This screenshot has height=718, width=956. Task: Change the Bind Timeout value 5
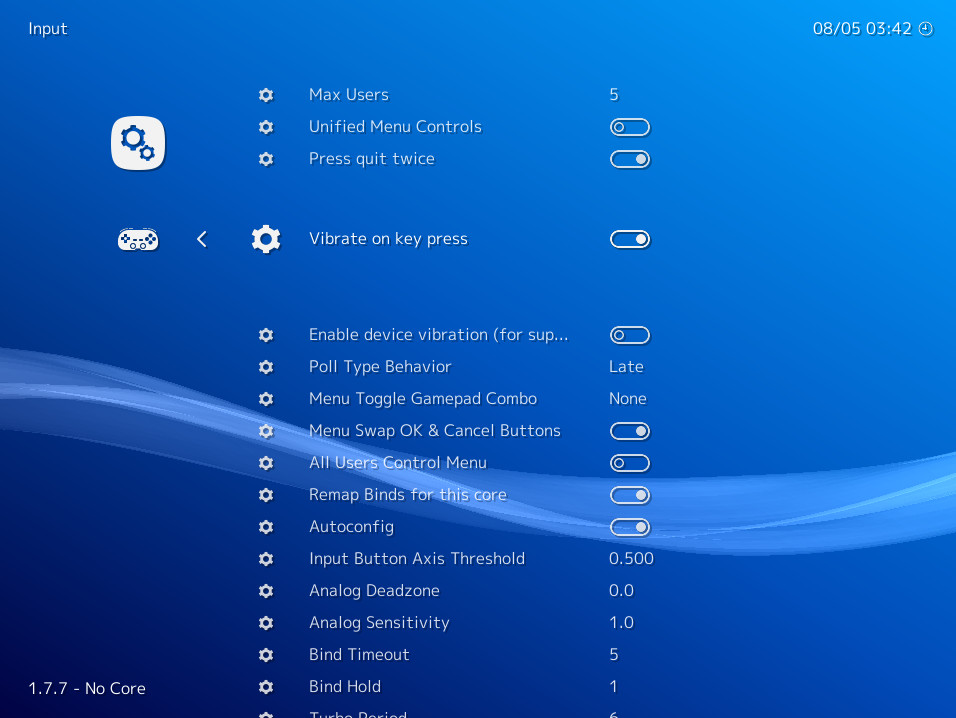tap(614, 655)
